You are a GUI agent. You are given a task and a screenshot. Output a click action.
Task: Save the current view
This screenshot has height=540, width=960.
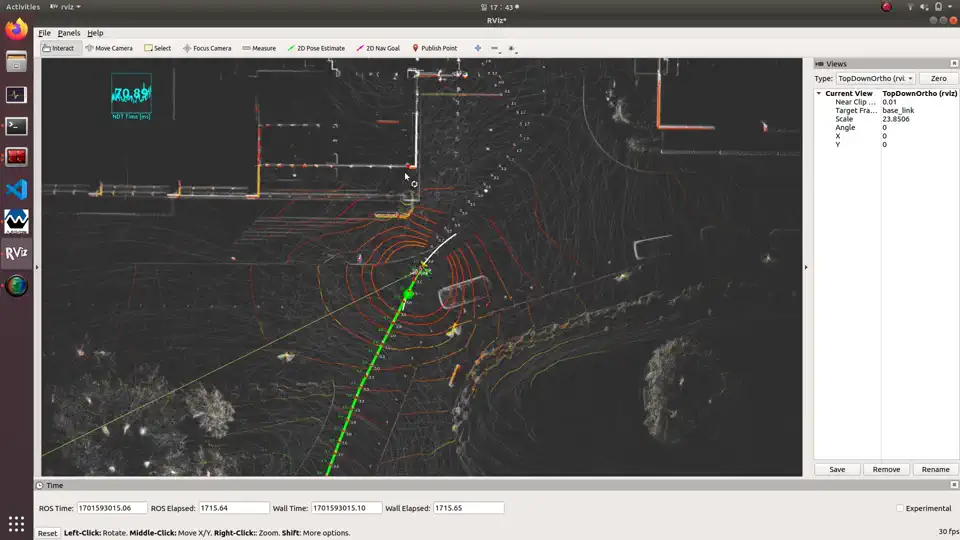(837, 470)
